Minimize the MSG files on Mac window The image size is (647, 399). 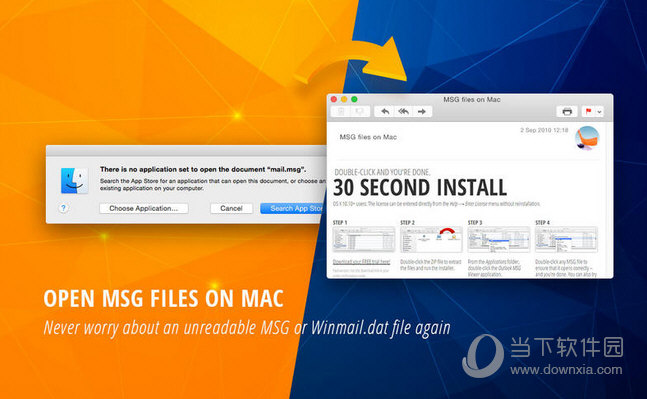click(x=344, y=99)
